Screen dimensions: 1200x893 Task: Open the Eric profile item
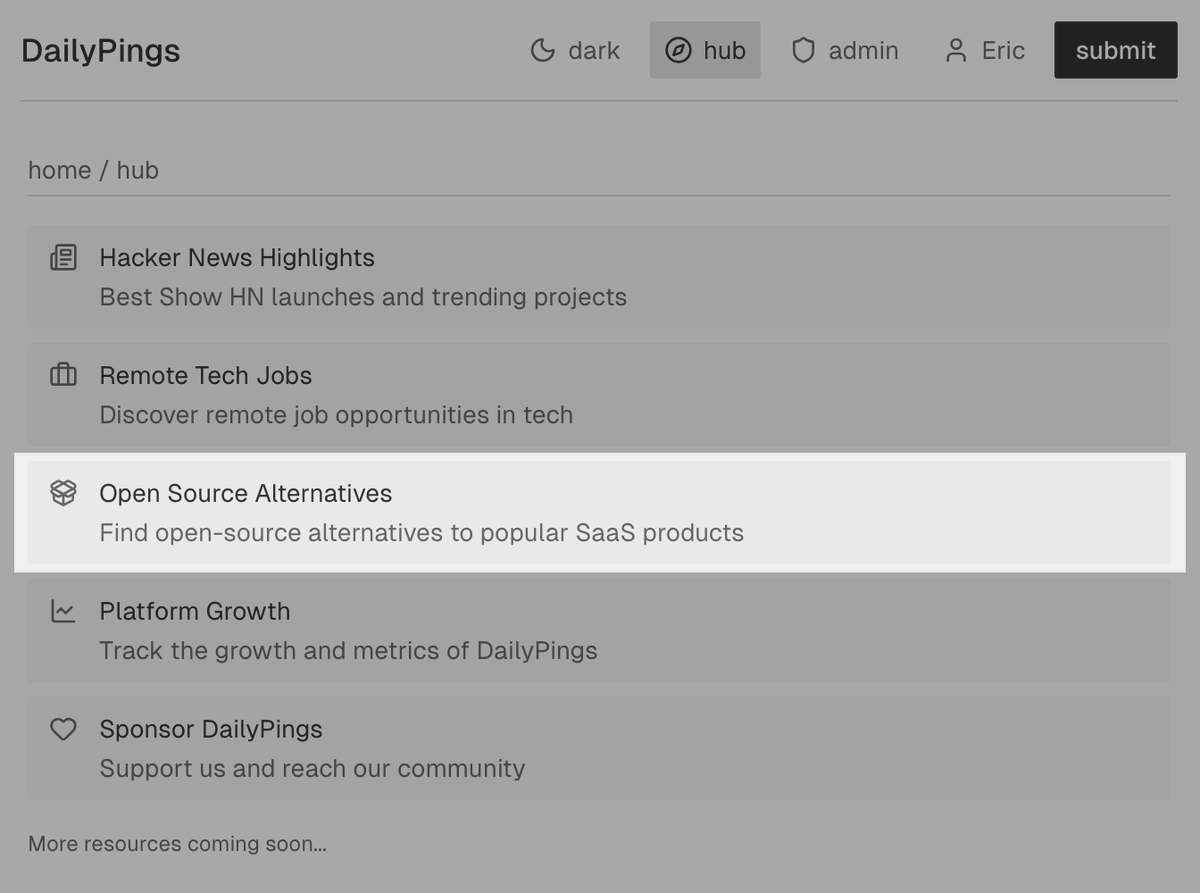coord(985,50)
